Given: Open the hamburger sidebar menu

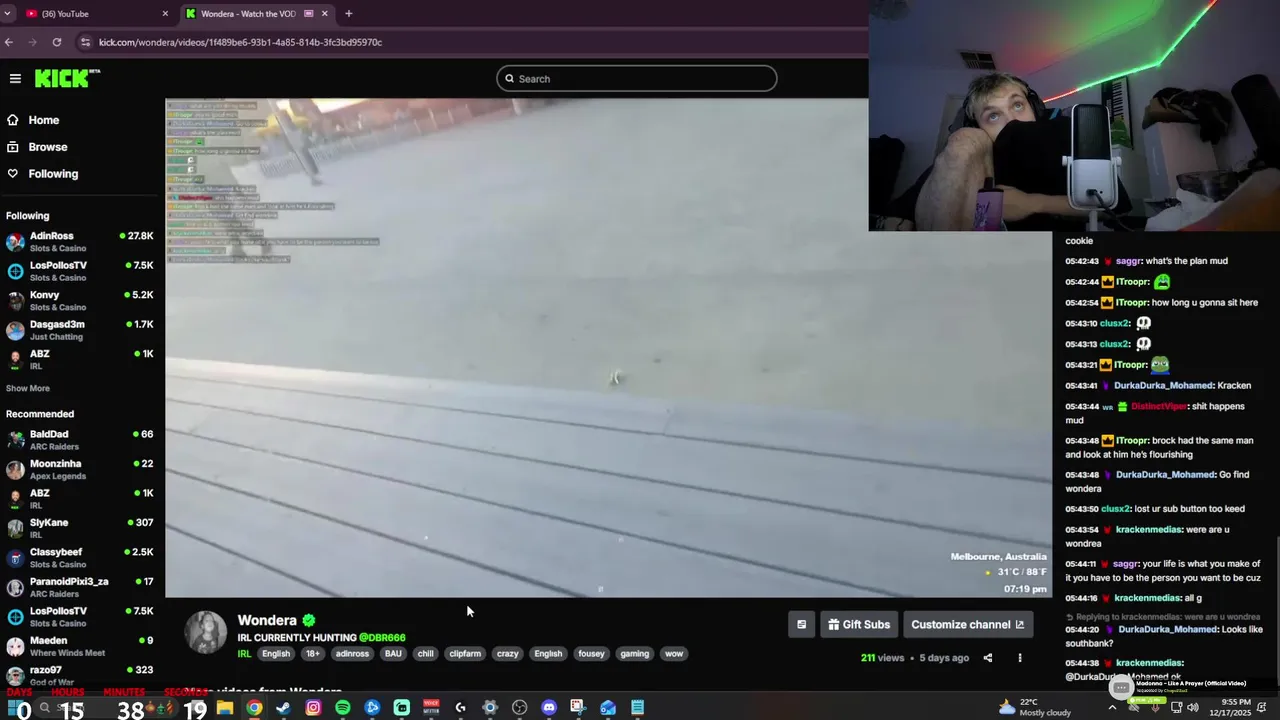Looking at the screenshot, I should [15, 78].
